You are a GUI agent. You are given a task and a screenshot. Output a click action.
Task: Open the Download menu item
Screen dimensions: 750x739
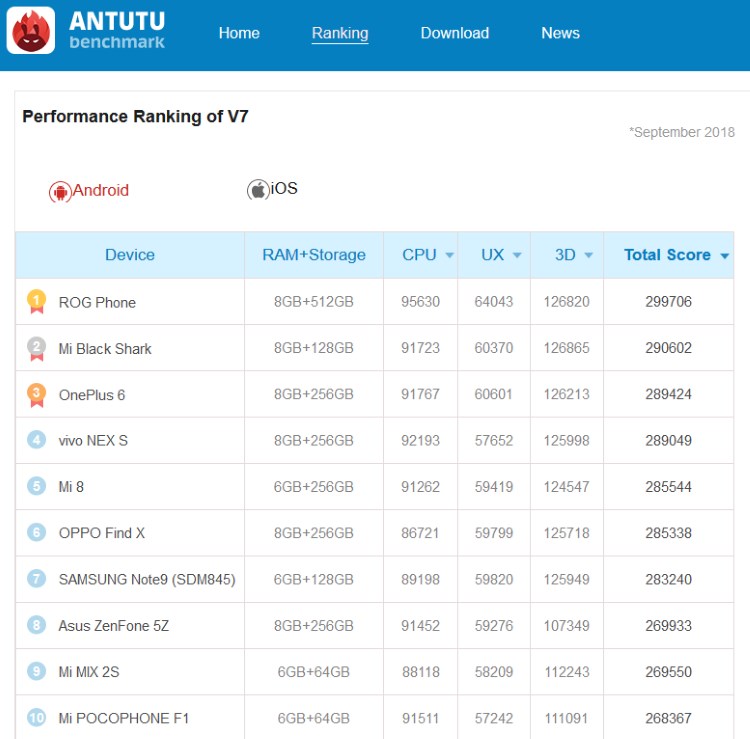(455, 33)
